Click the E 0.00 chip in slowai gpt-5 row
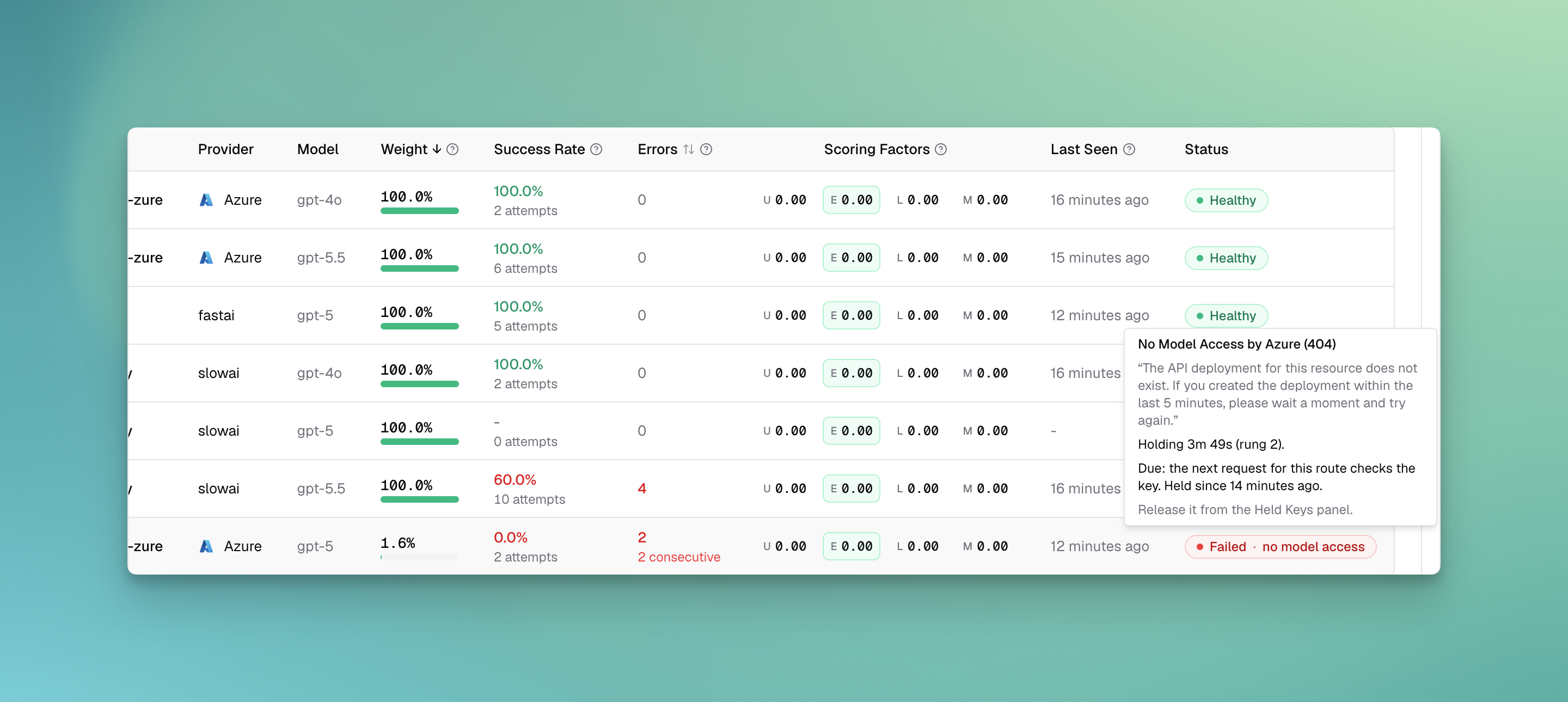Image resolution: width=1568 pixels, height=702 pixels. (x=851, y=430)
